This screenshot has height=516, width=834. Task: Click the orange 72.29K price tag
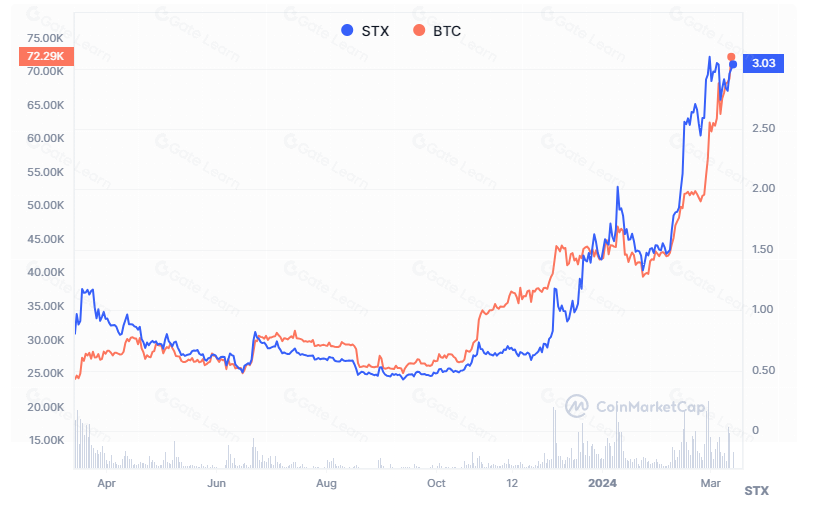tap(45, 57)
